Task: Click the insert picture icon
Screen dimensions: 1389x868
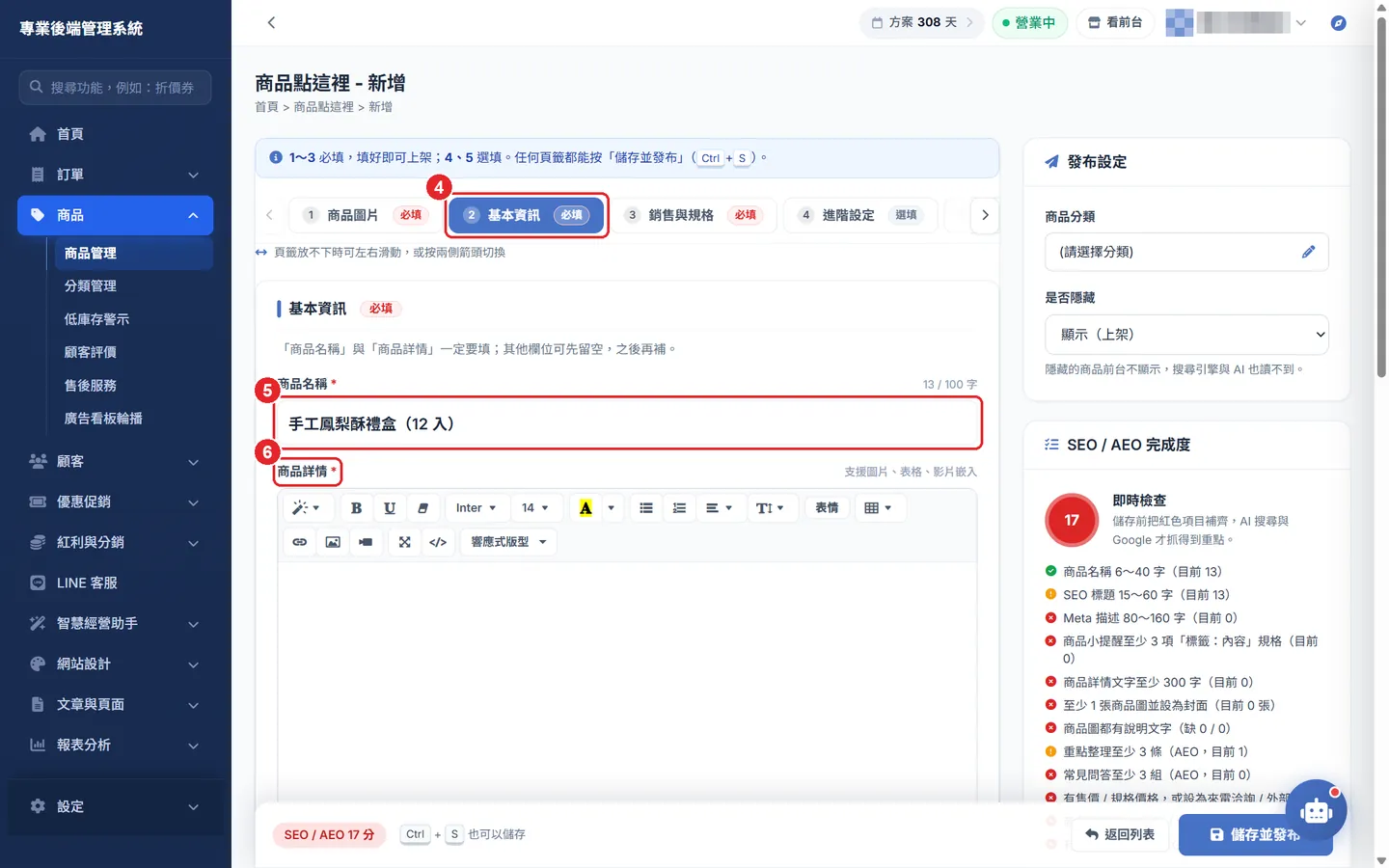Action: pyautogui.click(x=333, y=542)
